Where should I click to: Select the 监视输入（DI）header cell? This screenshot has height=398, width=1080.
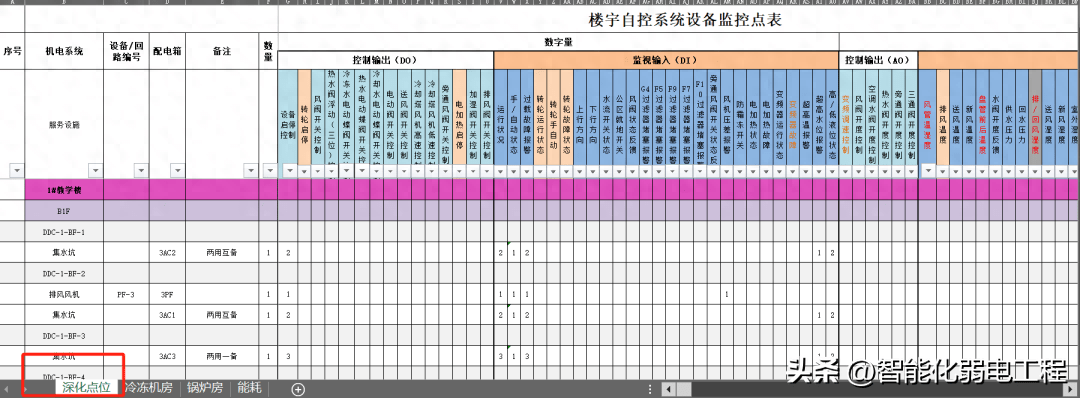666,60
